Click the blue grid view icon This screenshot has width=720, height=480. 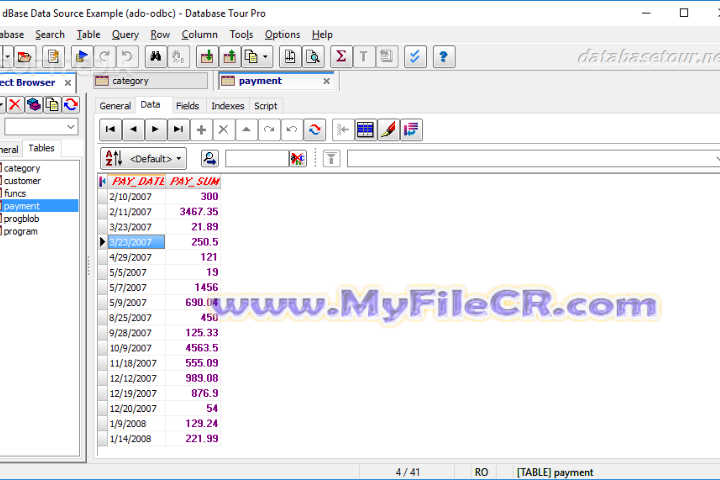[366, 130]
